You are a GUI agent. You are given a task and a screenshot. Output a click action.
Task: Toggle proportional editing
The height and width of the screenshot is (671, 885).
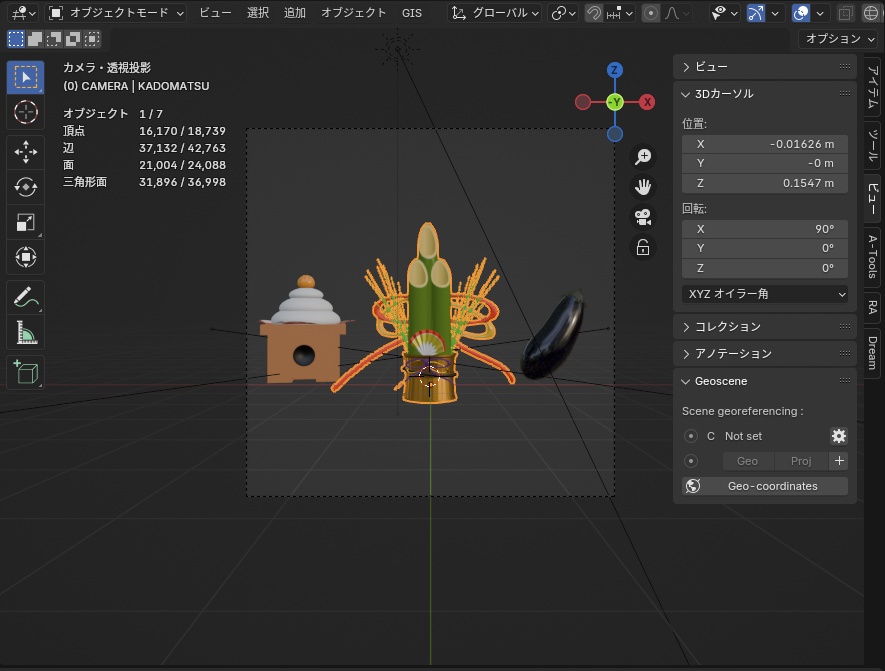650,13
